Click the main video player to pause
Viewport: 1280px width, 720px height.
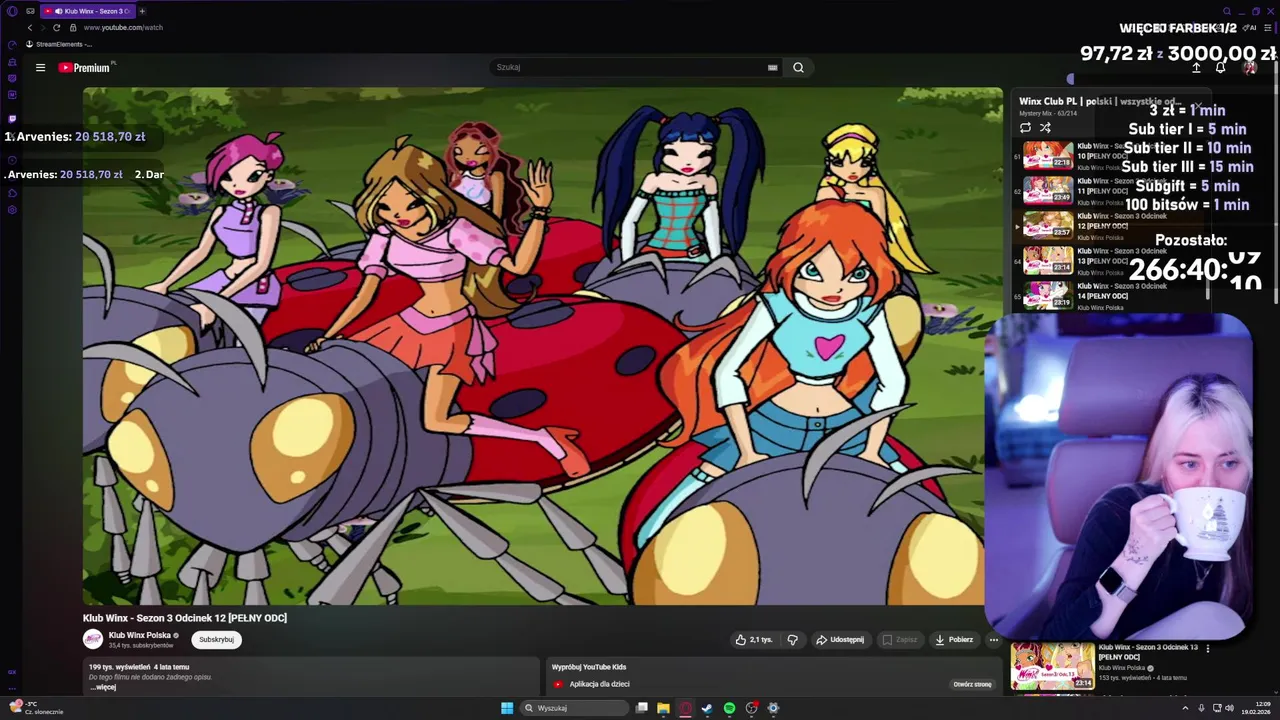click(x=542, y=346)
